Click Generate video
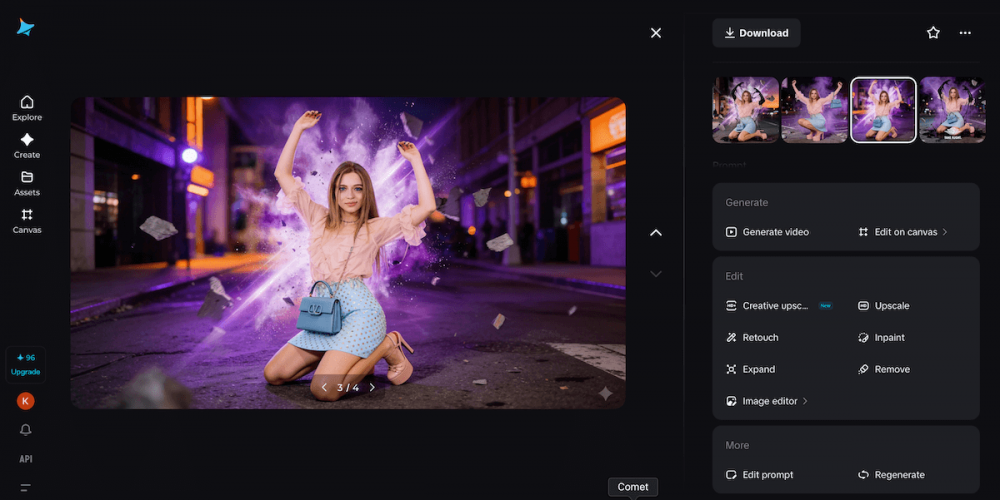This screenshot has width=1000, height=500. (x=767, y=232)
